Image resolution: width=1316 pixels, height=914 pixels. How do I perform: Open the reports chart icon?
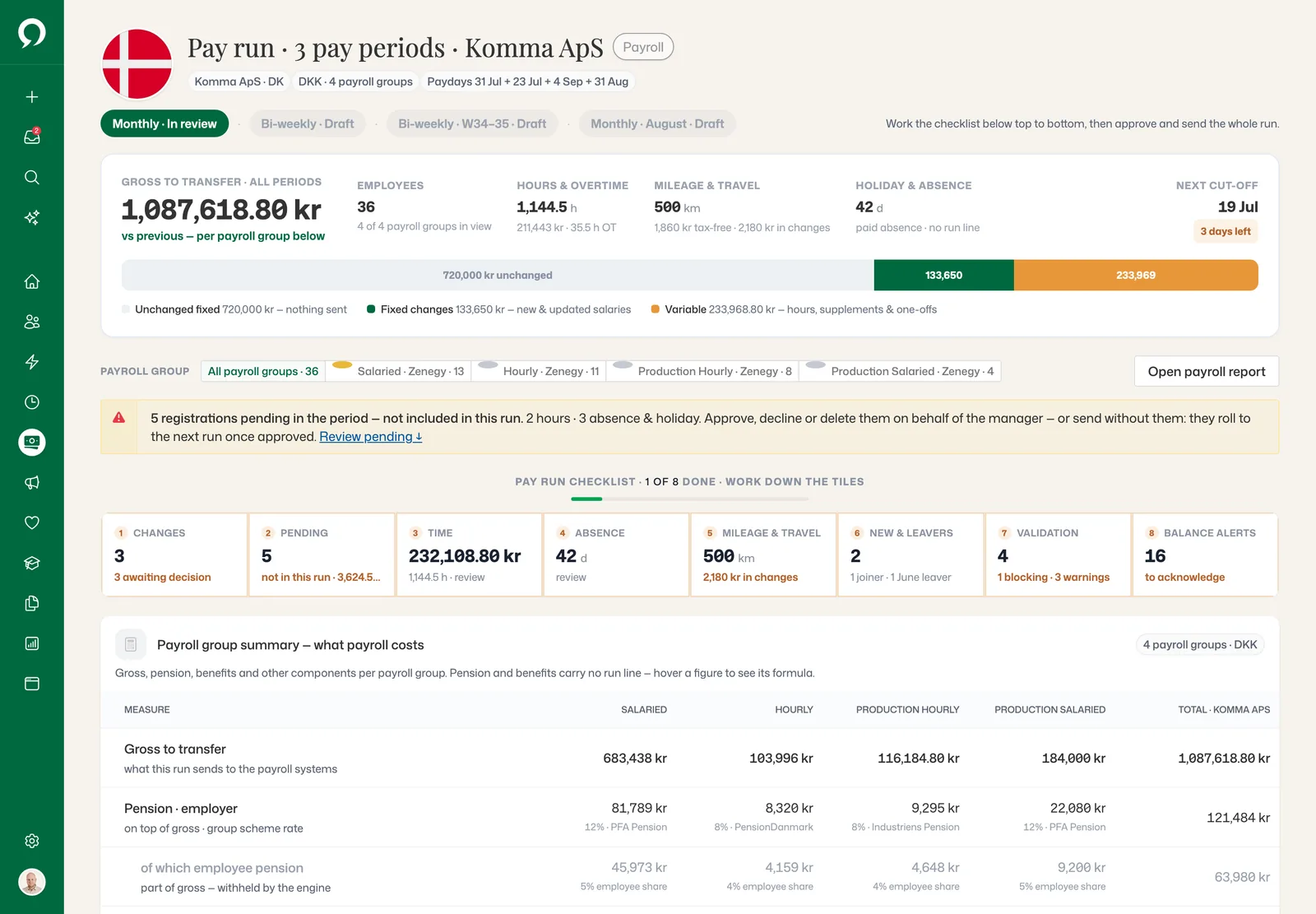32,643
